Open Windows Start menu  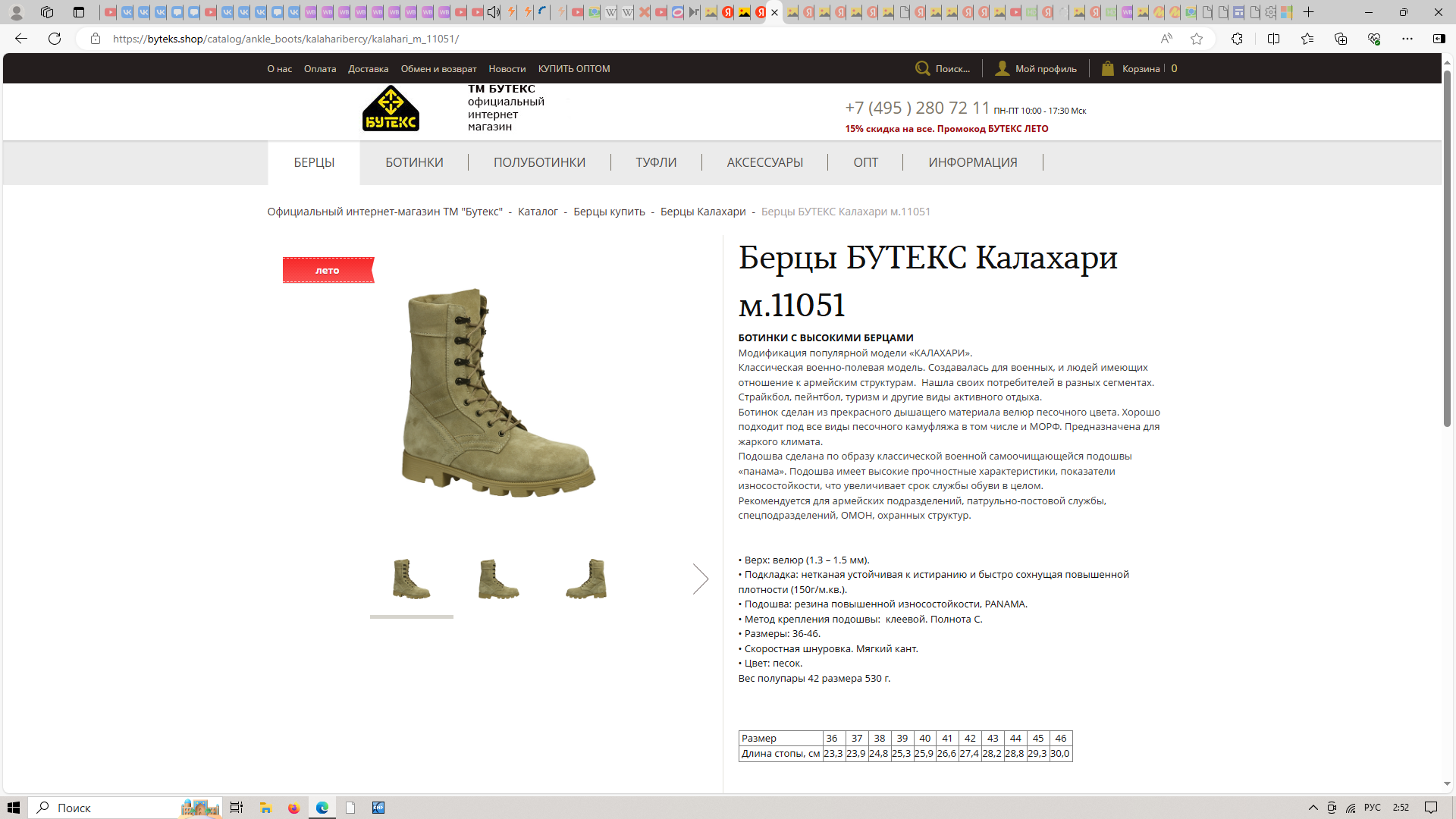(x=14, y=808)
